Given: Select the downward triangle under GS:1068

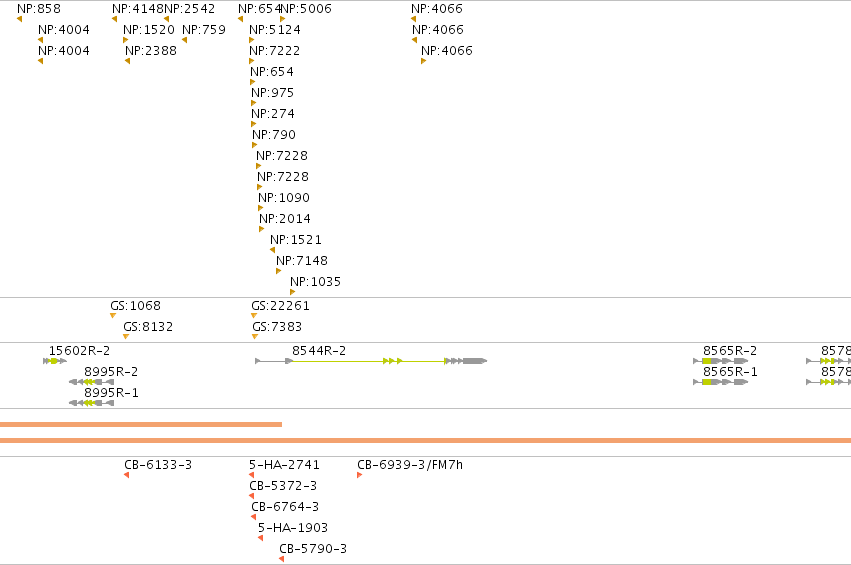Looking at the screenshot, I should coord(113,316).
